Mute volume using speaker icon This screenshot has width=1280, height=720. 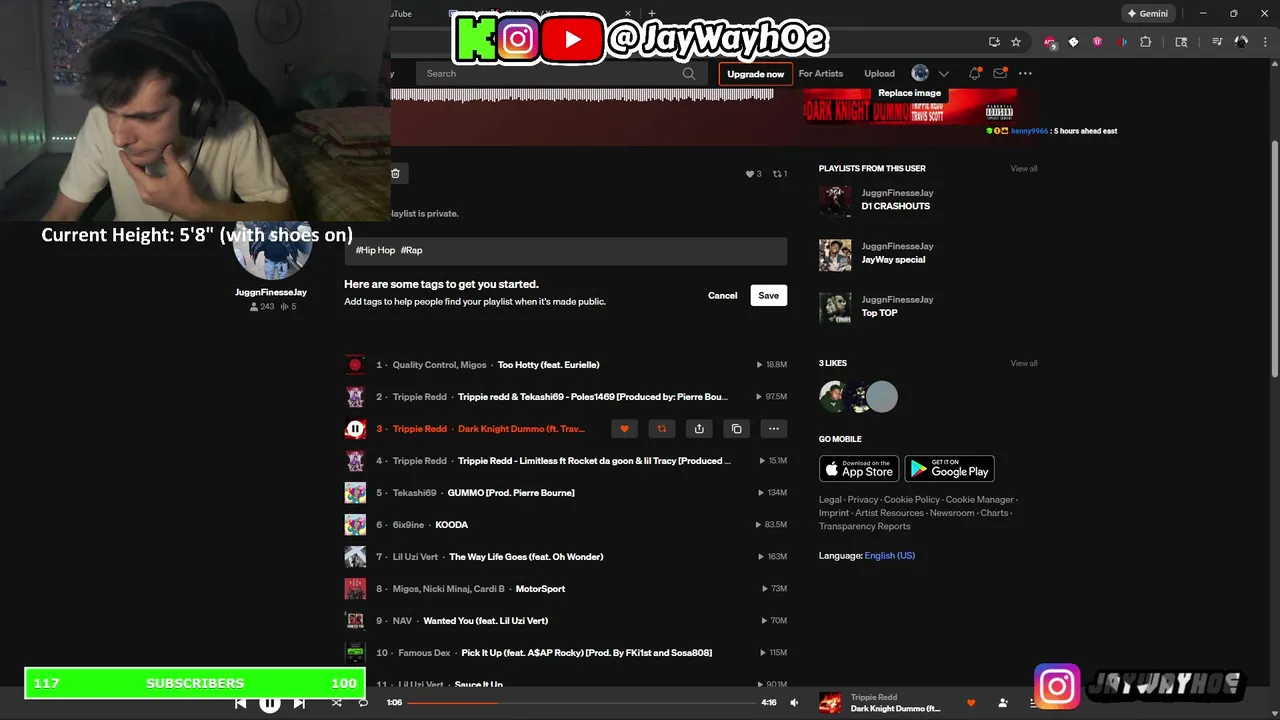point(794,703)
